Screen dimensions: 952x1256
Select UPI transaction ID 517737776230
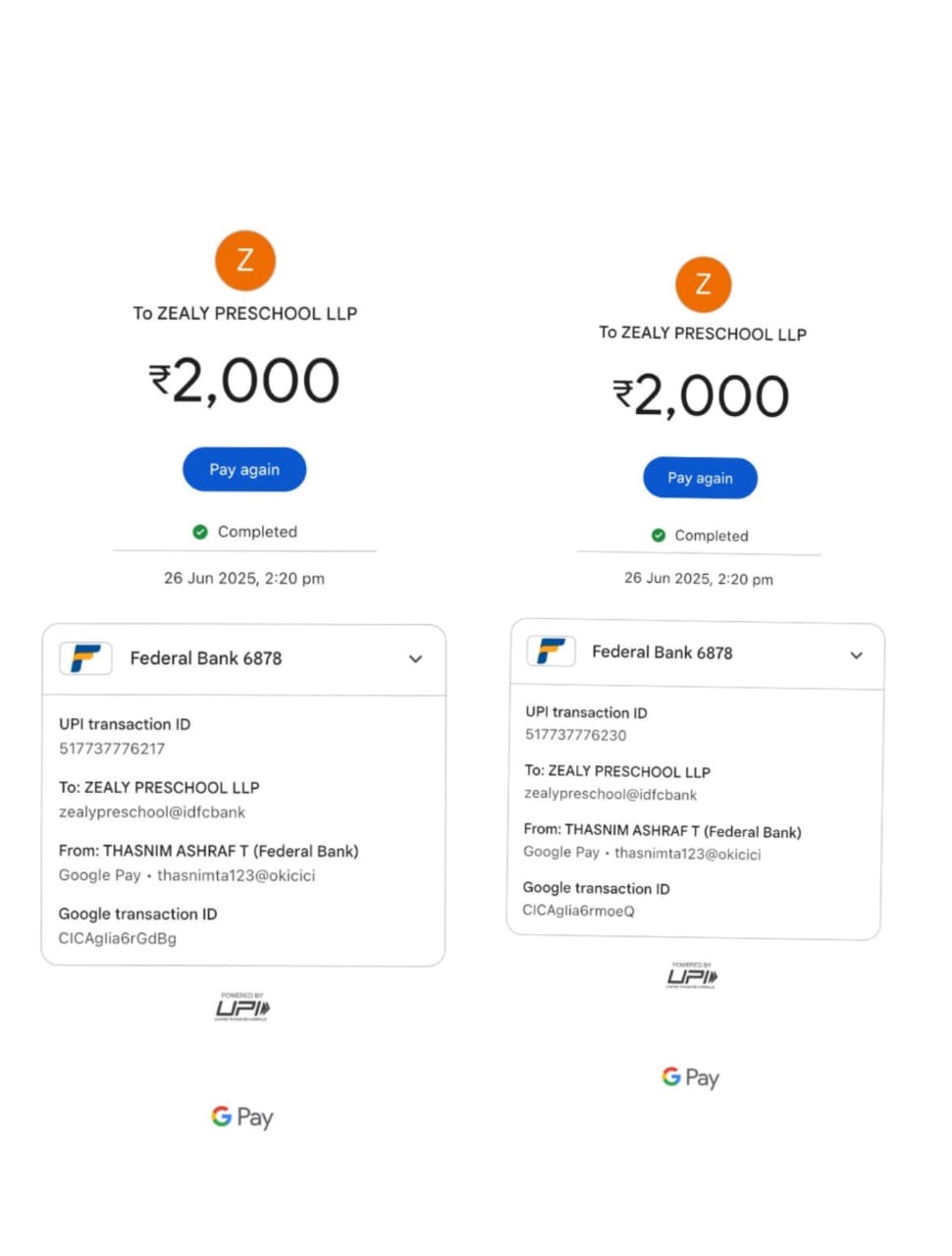(575, 735)
